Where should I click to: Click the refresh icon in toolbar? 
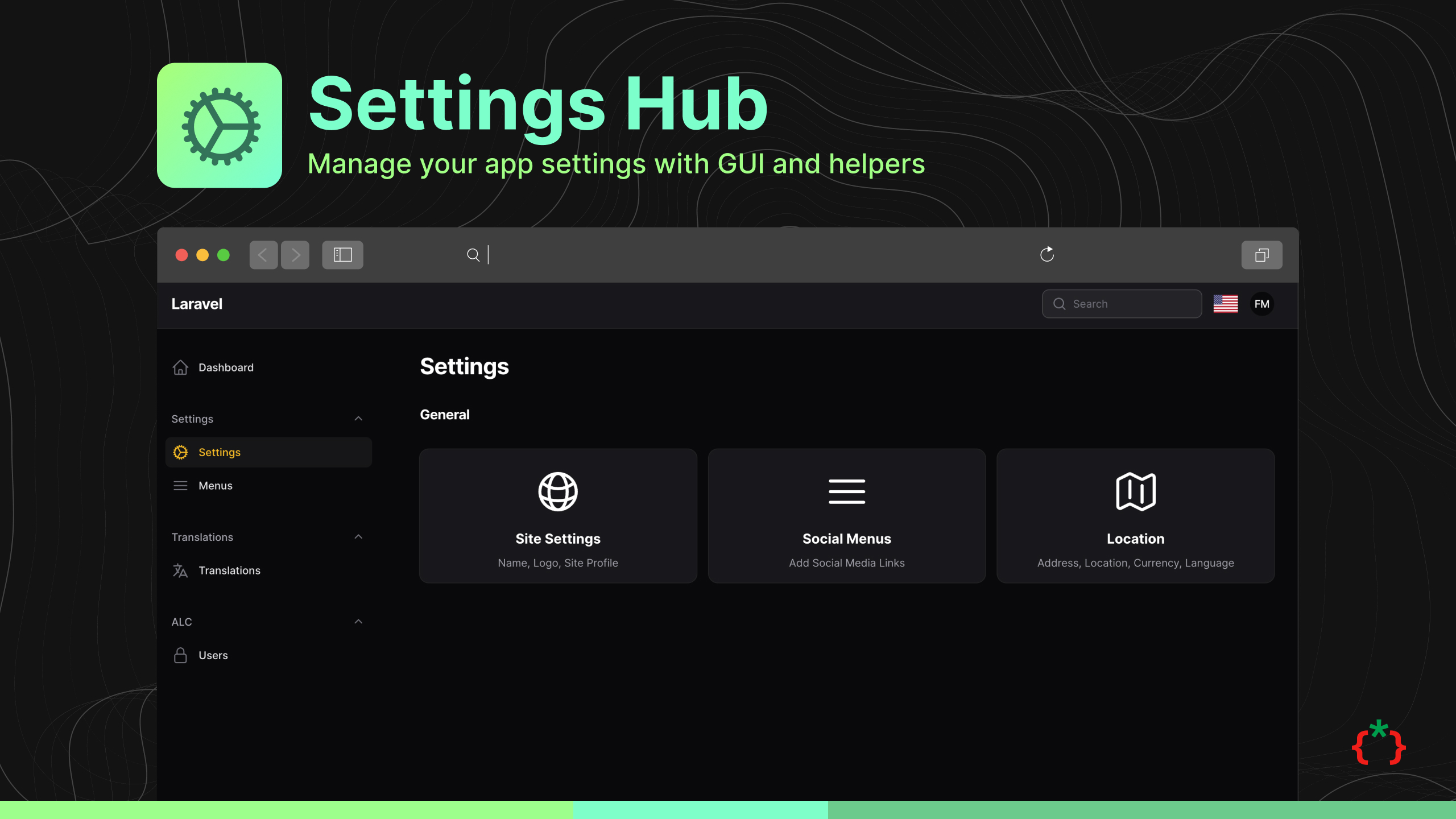point(1047,254)
